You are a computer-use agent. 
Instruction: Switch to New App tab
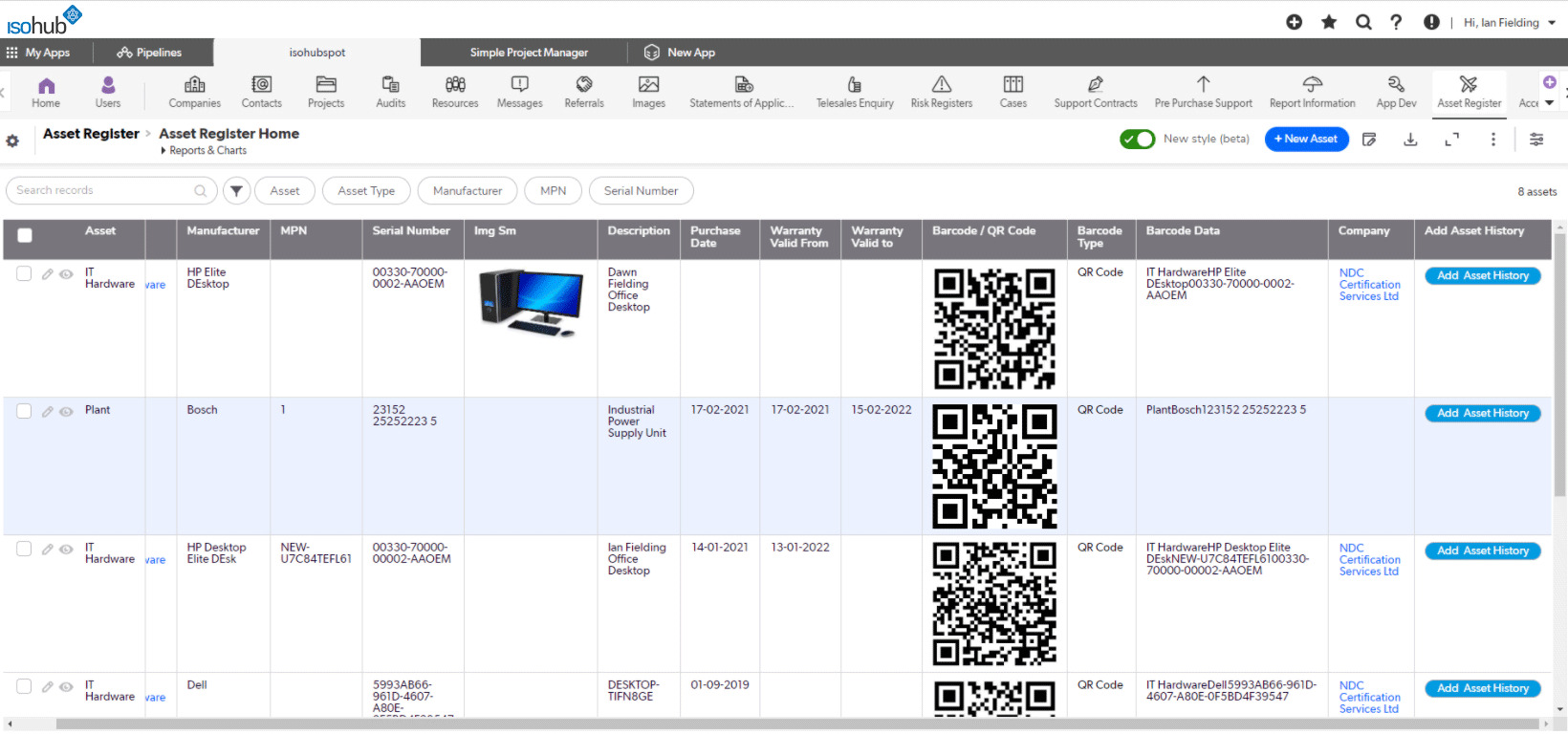pyautogui.click(x=680, y=53)
